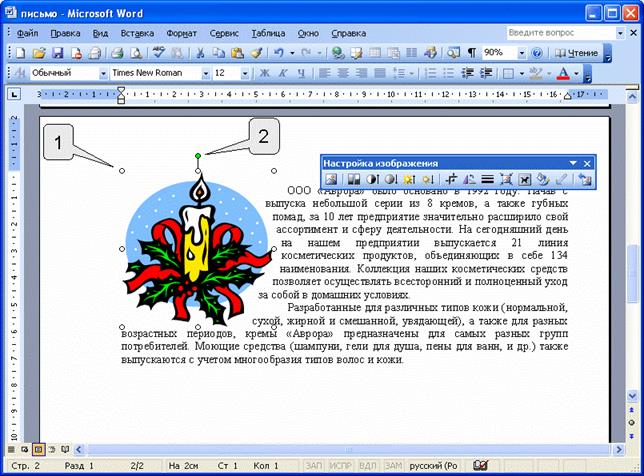The height and width of the screenshot is (476, 644).
Task: Open the Вставка menu
Action: [136, 32]
